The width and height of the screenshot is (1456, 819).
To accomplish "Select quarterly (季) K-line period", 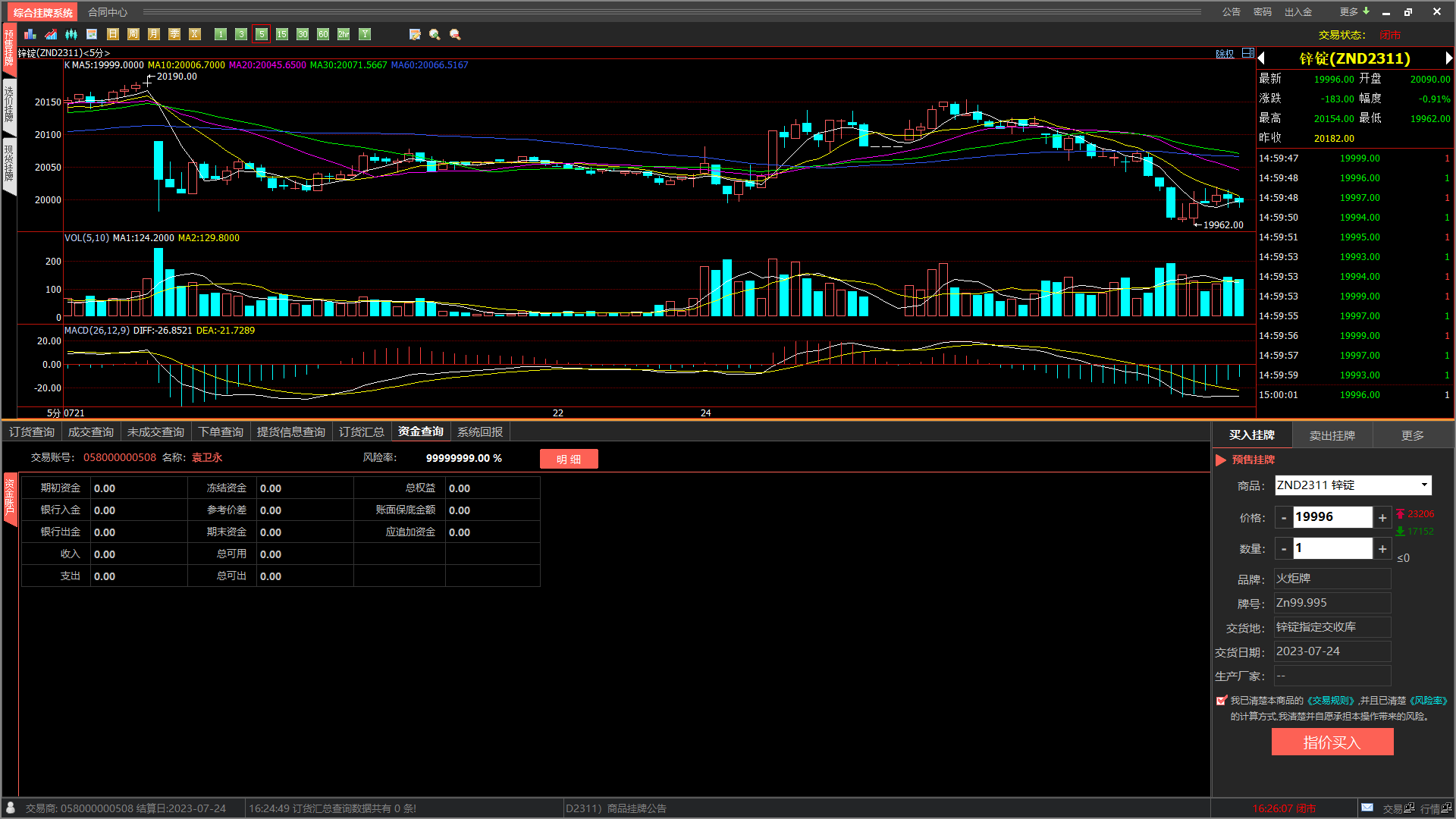I will click(x=174, y=34).
